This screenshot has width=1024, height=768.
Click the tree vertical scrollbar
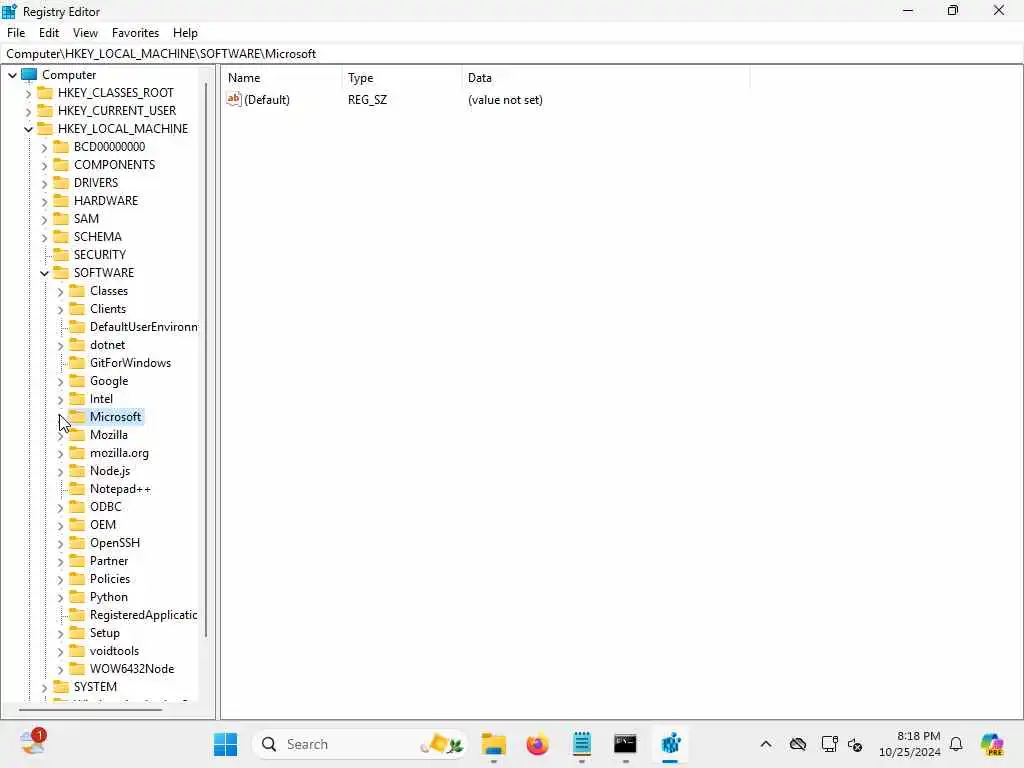206,359
